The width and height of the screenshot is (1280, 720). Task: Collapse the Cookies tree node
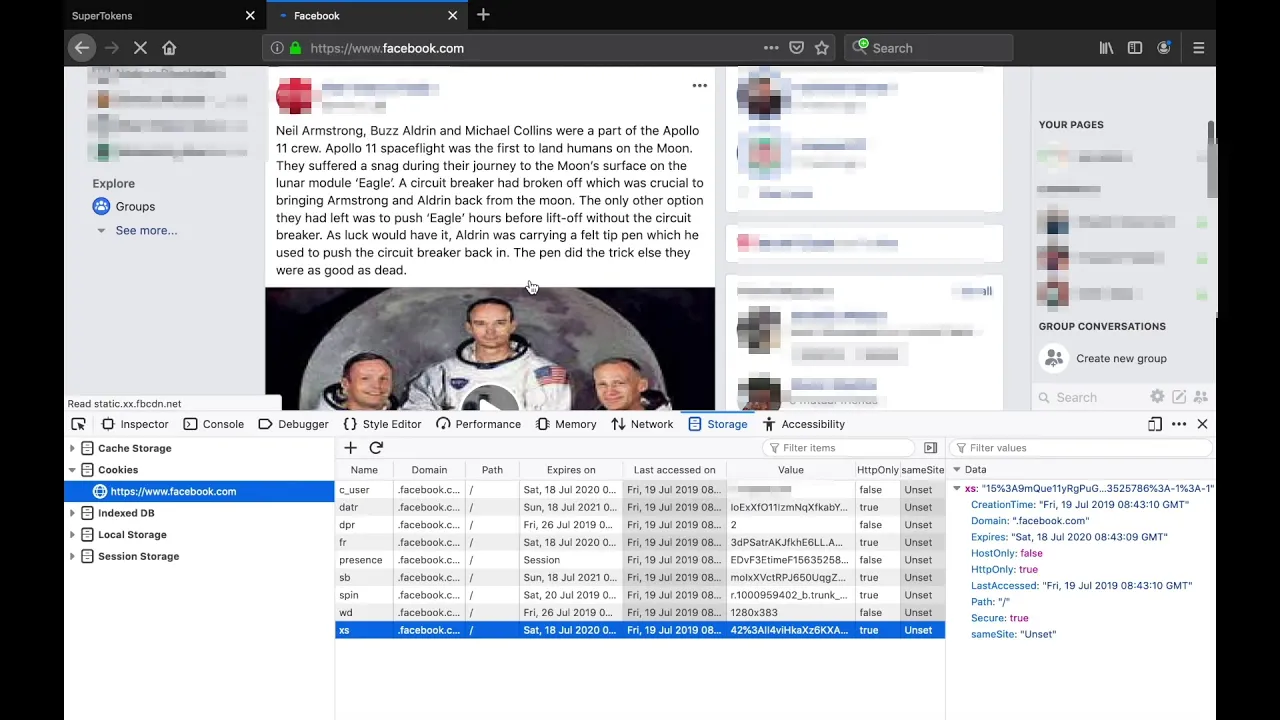pyautogui.click(x=72, y=470)
